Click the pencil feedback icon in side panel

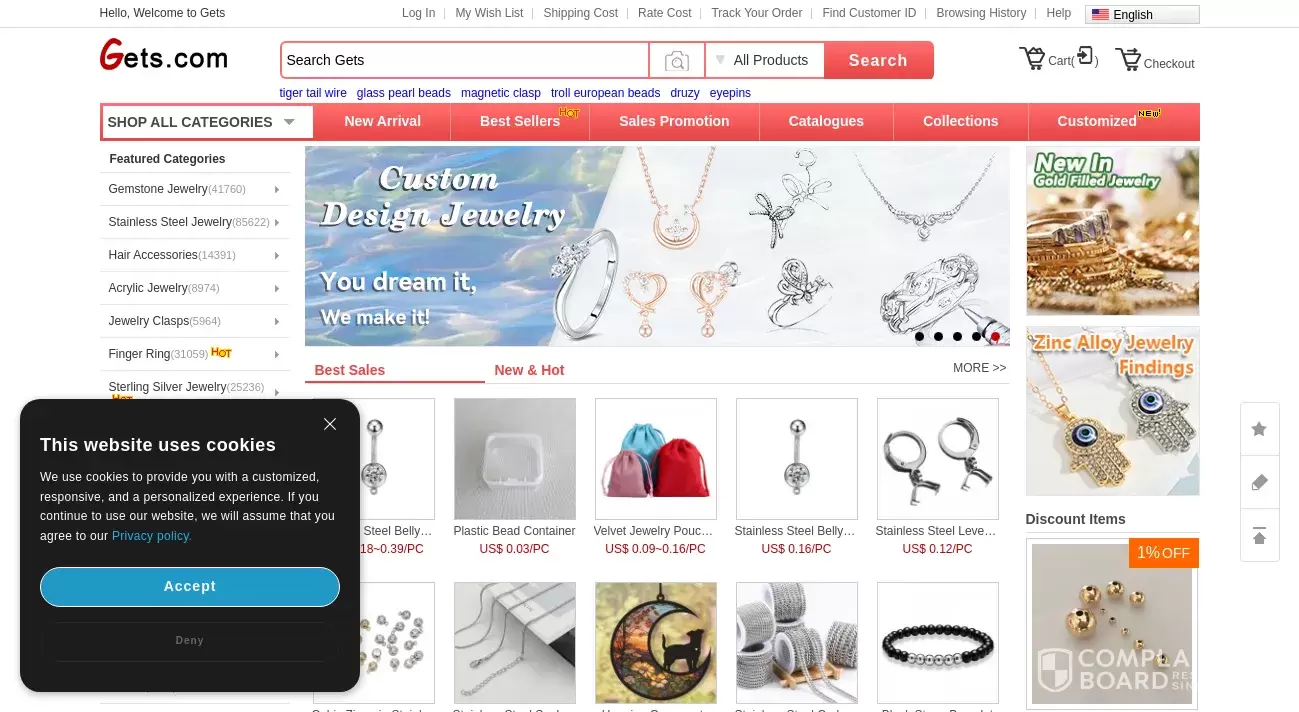(1259, 482)
